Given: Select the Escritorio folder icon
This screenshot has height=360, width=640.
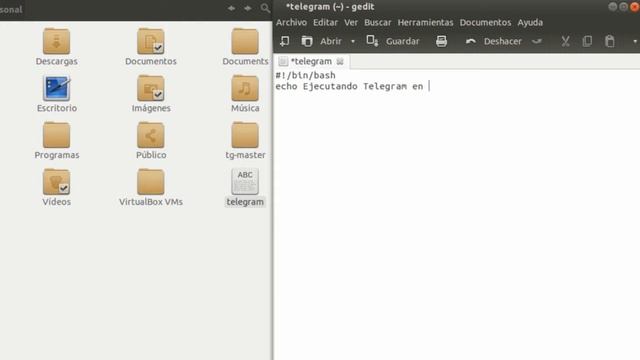Looking at the screenshot, I should (56, 88).
